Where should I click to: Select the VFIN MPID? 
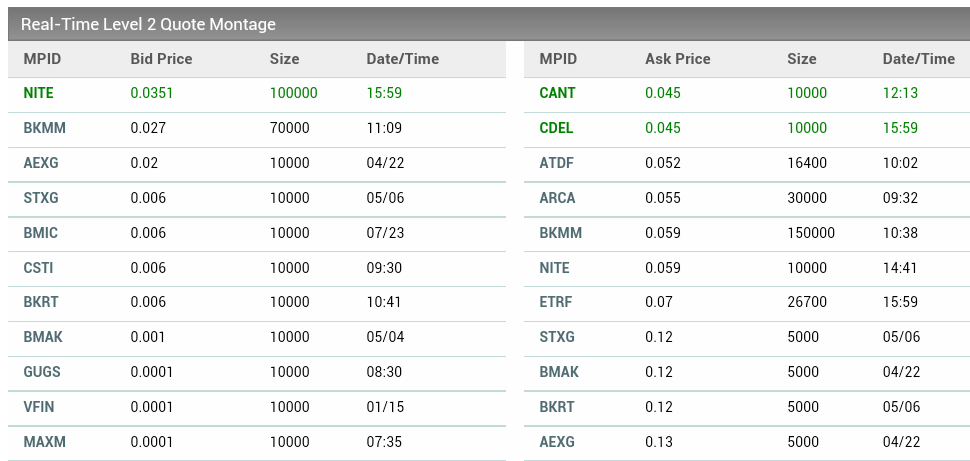[x=40, y=407]
